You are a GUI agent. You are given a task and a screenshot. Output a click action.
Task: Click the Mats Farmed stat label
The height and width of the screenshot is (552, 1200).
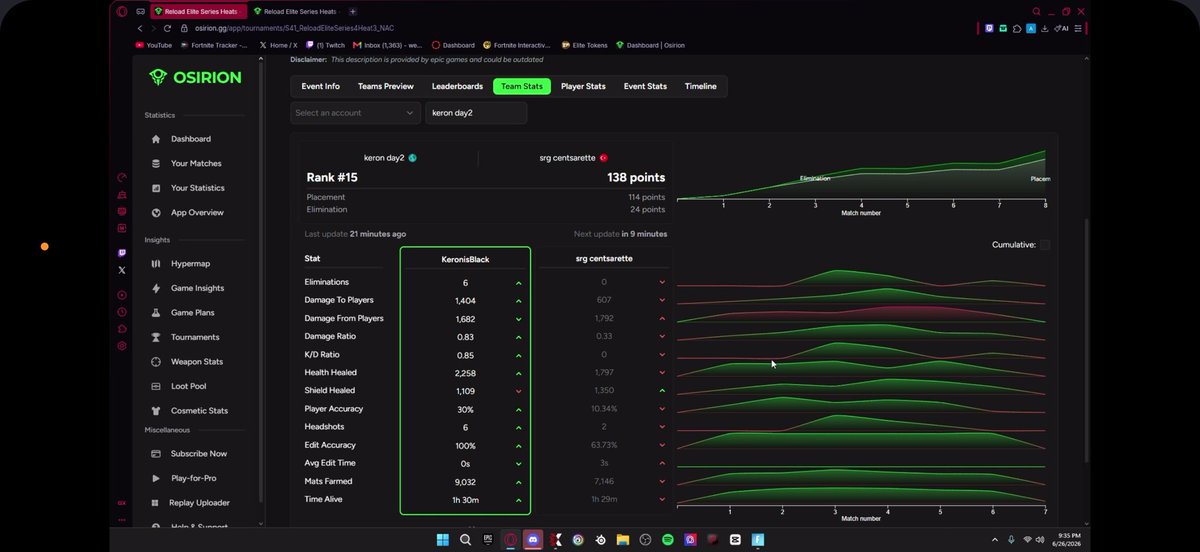click(x=328, y=482)
